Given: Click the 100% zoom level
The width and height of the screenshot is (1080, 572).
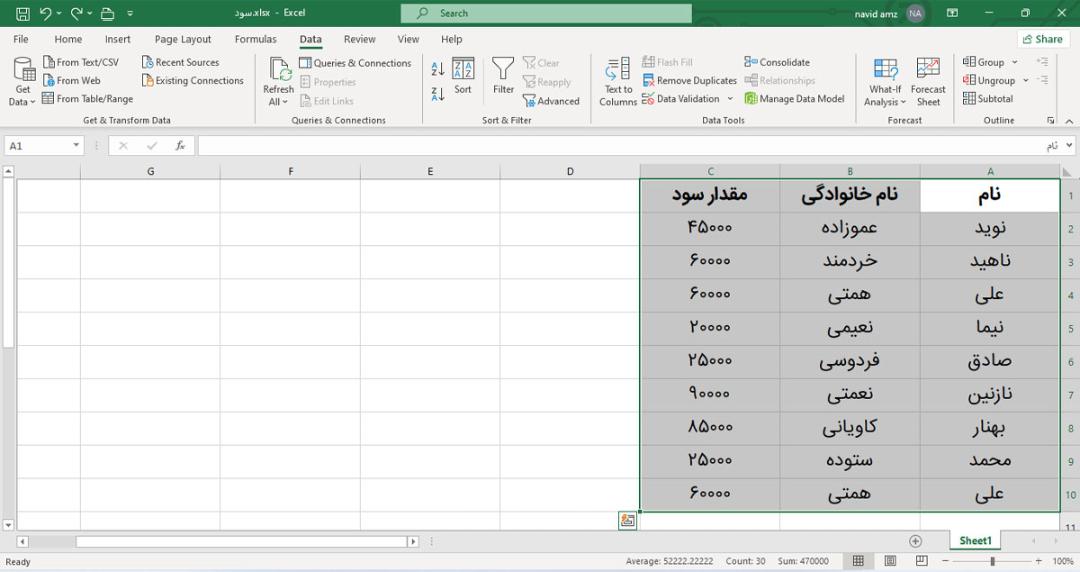Looking at the screenshot, I should pyautogui.click(x=1062, y=561).
